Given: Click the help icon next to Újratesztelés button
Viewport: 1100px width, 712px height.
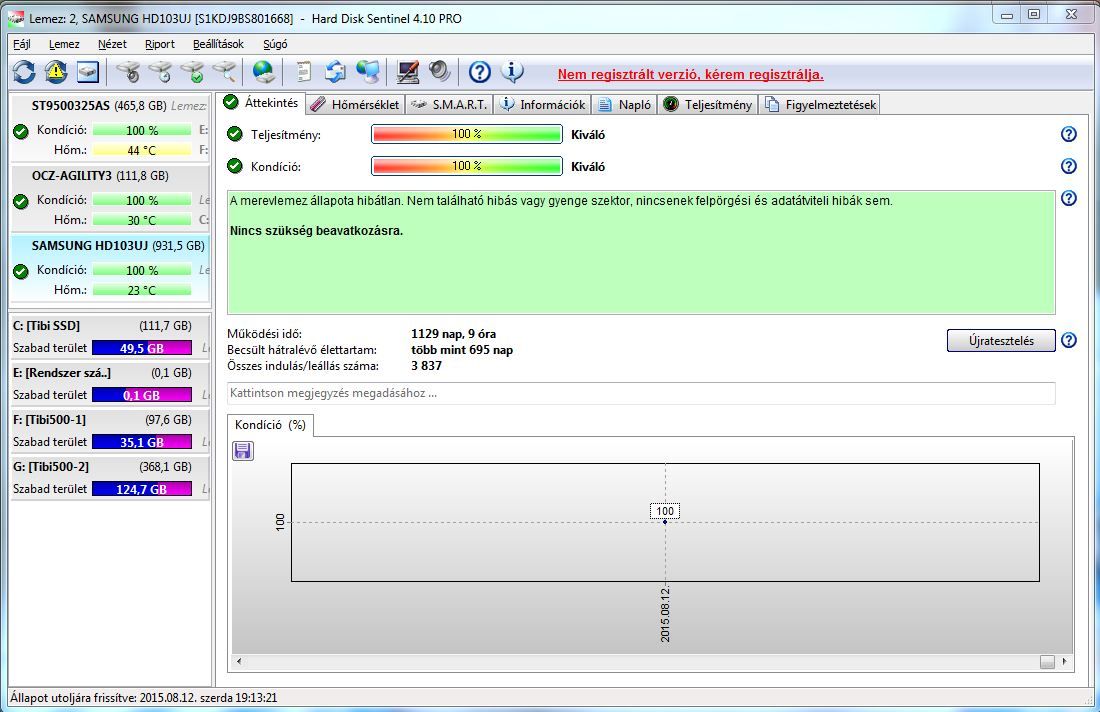Looking at the screenshot, I should [x=1068, y=340].
